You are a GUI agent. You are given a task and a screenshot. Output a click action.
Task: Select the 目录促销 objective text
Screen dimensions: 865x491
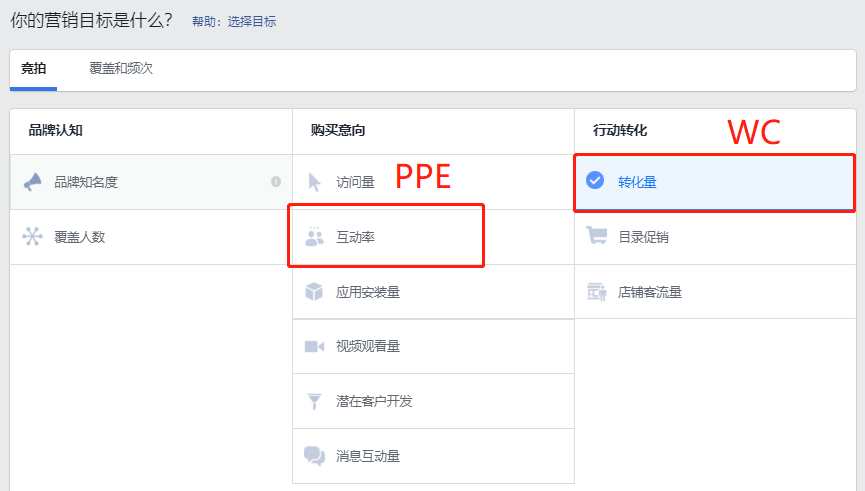point(643,237)
